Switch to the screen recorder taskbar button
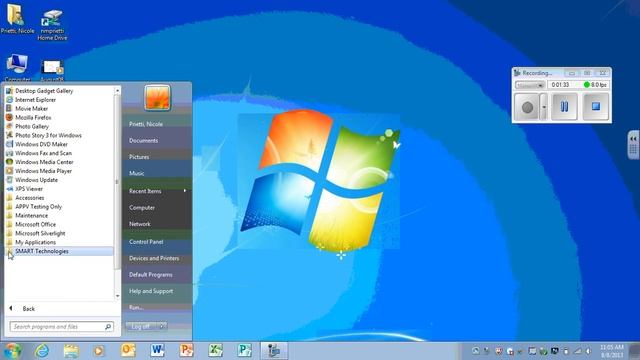This screenshot has height=360, width=640. (x=274, y=351)
